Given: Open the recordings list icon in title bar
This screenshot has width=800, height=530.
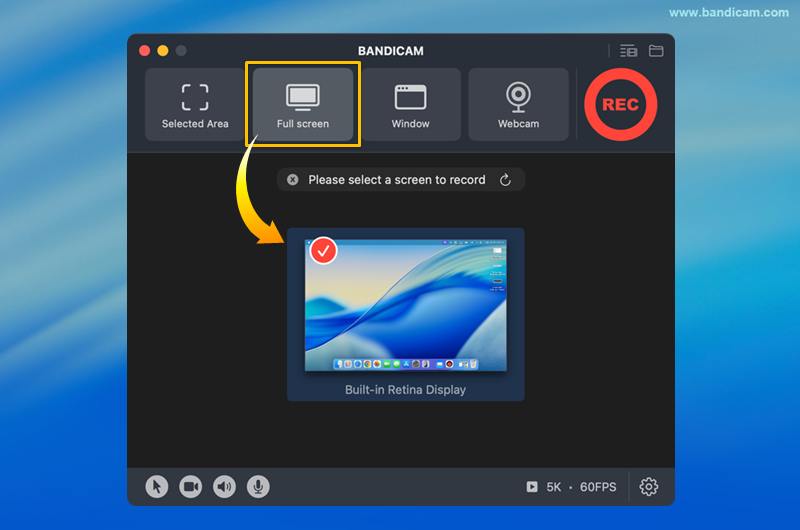Looking at the screenshot, I should pyautogui.click(x=628, y=51).
